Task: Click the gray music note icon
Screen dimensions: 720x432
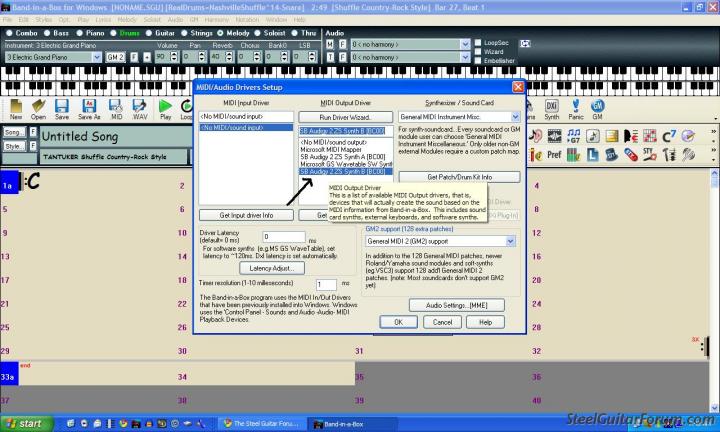Action: tap(593, 136)
